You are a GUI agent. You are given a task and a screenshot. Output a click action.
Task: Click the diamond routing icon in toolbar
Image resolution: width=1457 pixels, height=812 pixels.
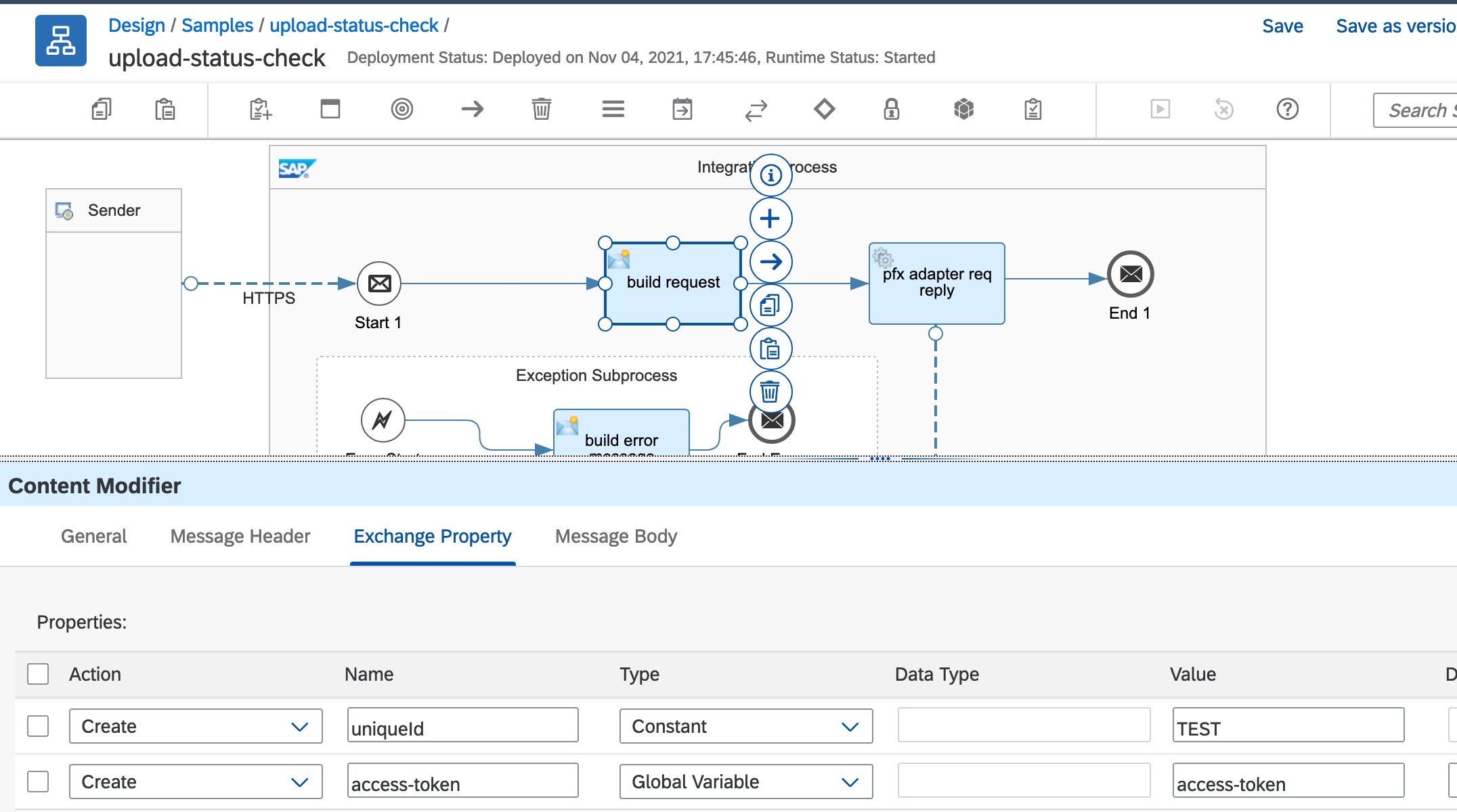tap(824, 109)
